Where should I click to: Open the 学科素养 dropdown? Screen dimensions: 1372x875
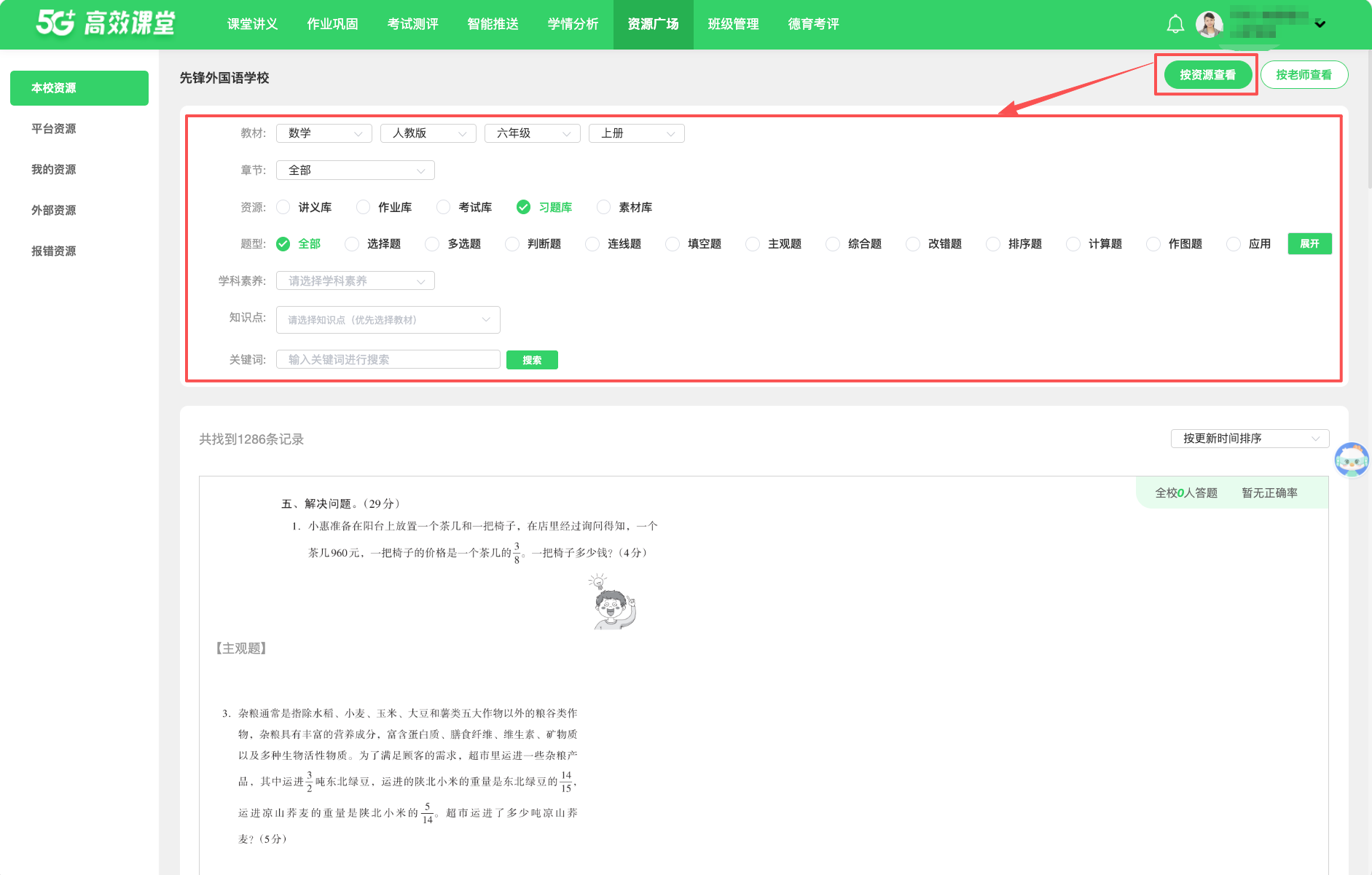click(x=356, y=281)
